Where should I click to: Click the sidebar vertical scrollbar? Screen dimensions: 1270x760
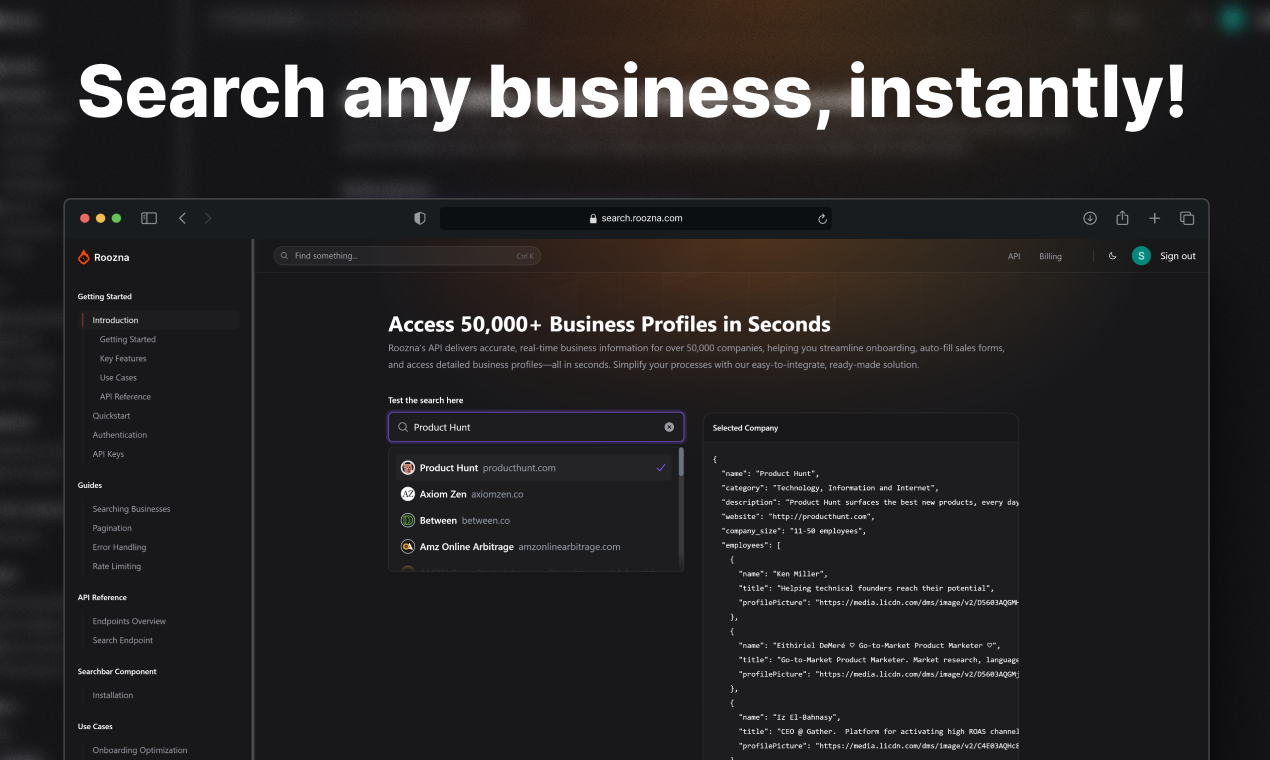tap(253, 500)
